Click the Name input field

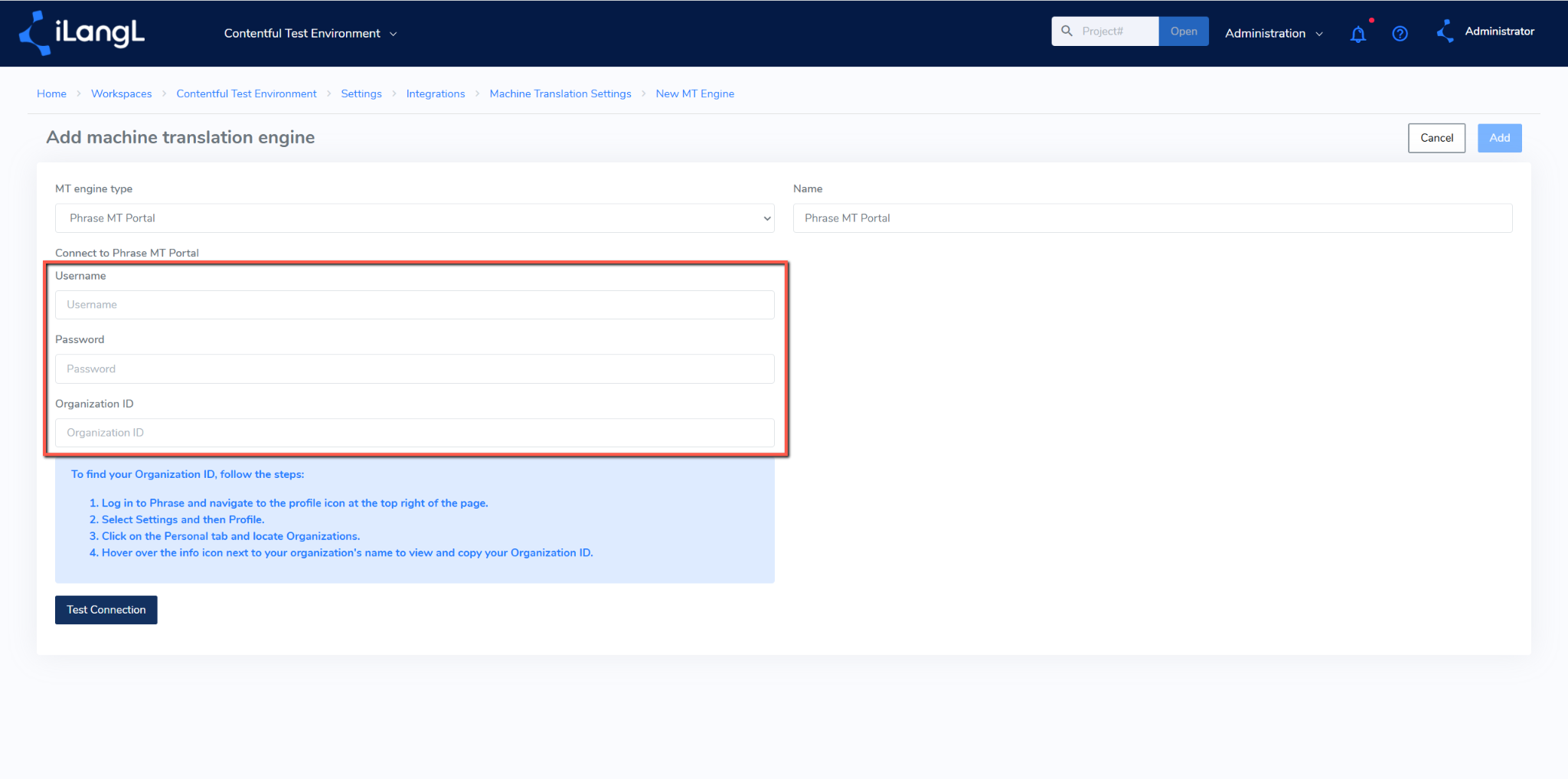tap(1152, 218)
